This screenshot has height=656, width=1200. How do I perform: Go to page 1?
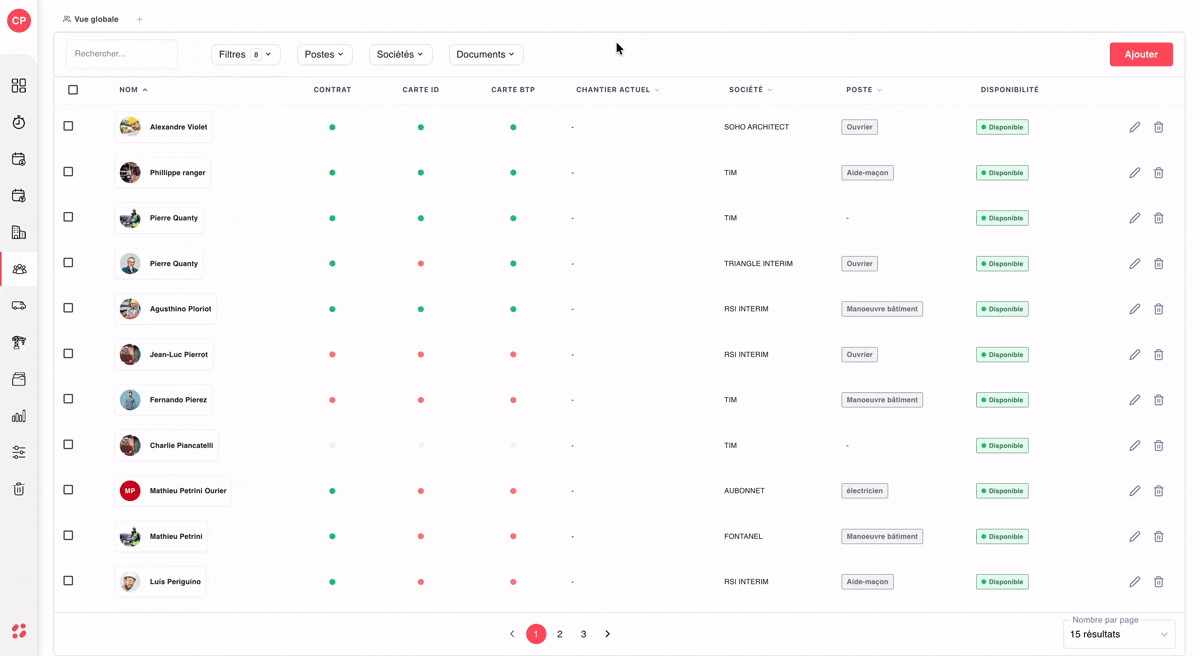point(536,634)
